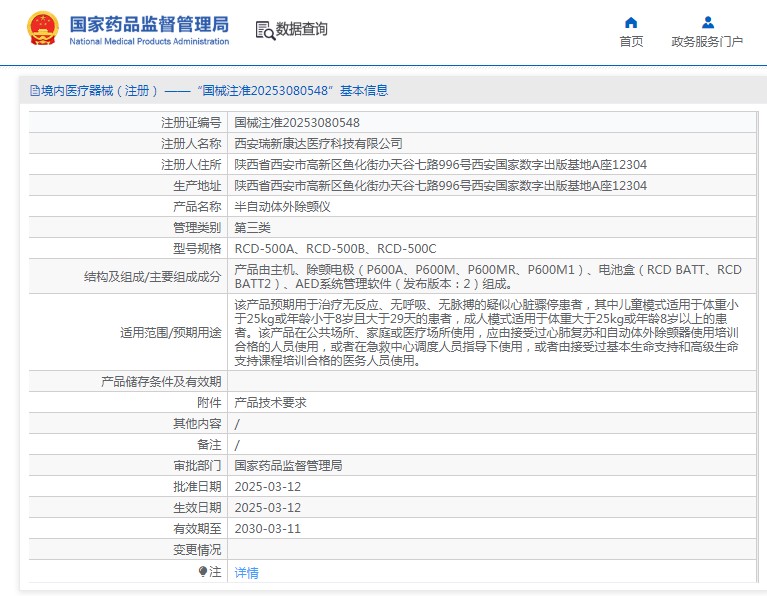Click the document icon before 境内医疗器械
Image resolution: width=767 pixels, height=596 pixels.
(35, 91)
